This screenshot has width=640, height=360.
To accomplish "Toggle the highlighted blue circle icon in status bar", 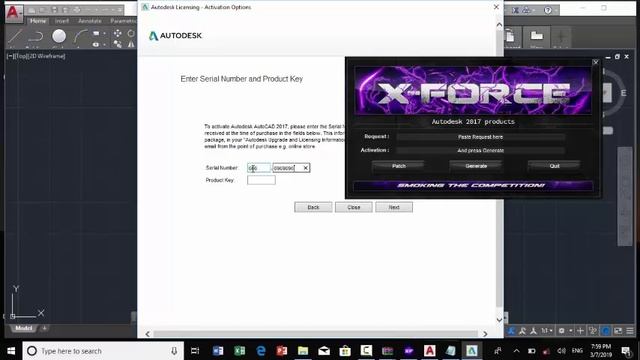I will (606, 331).
